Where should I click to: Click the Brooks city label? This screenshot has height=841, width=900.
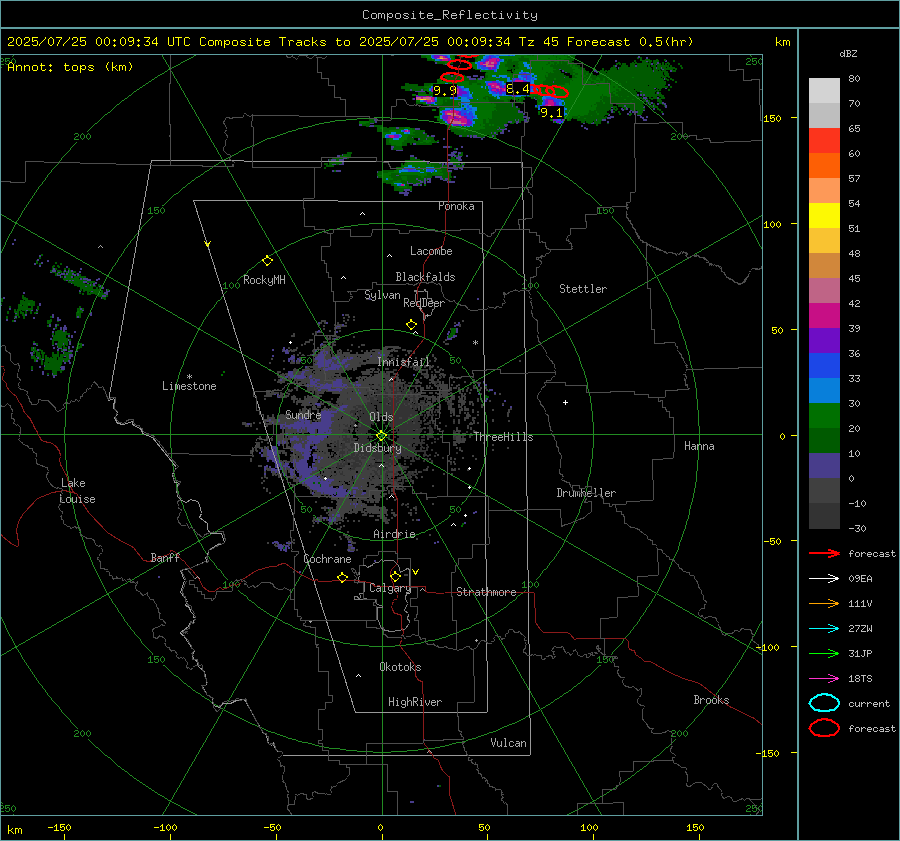click(x=711, y=700)
